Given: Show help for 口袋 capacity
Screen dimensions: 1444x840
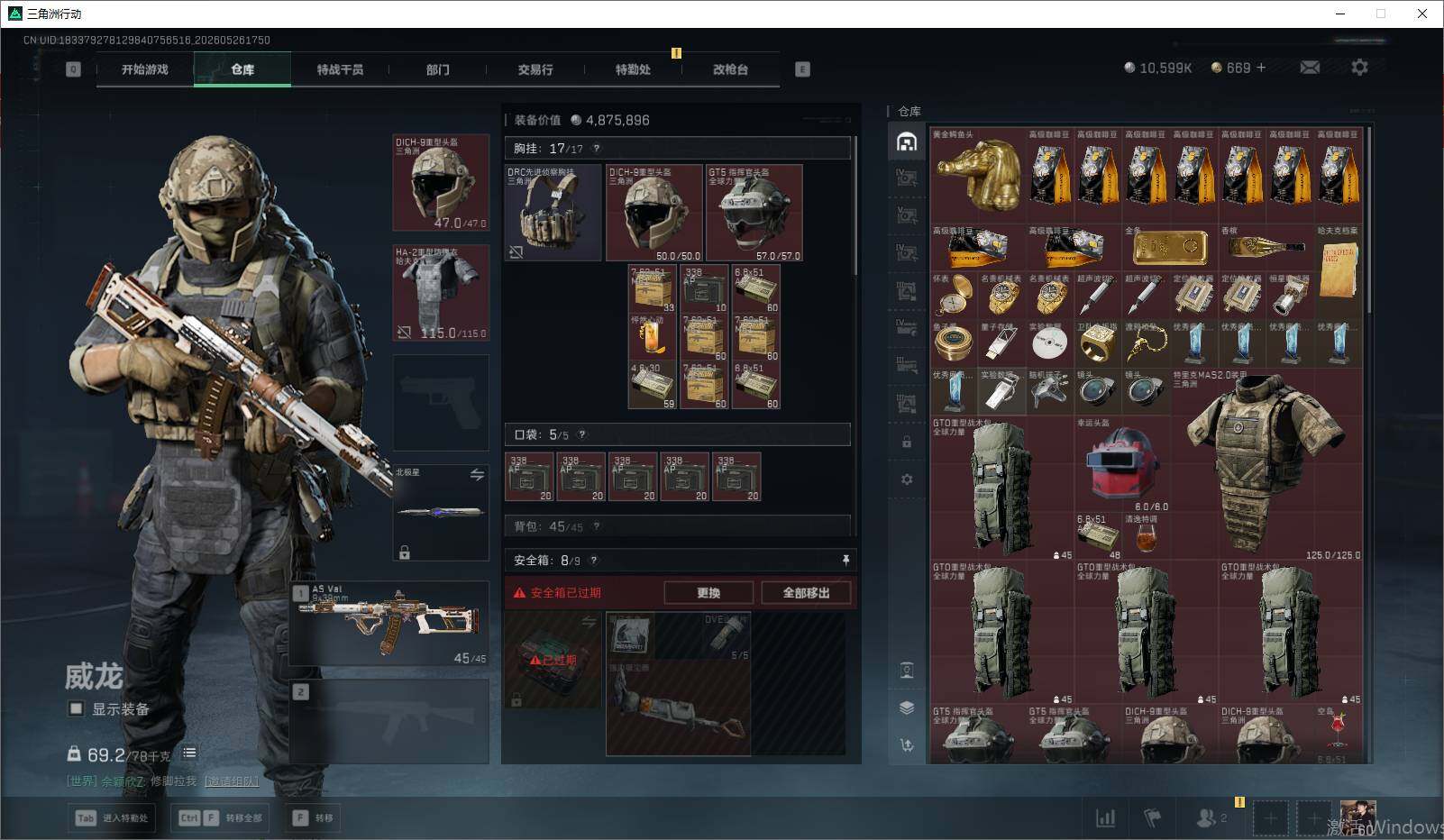Looking at the screenshot, I should [x=582, y=434].
